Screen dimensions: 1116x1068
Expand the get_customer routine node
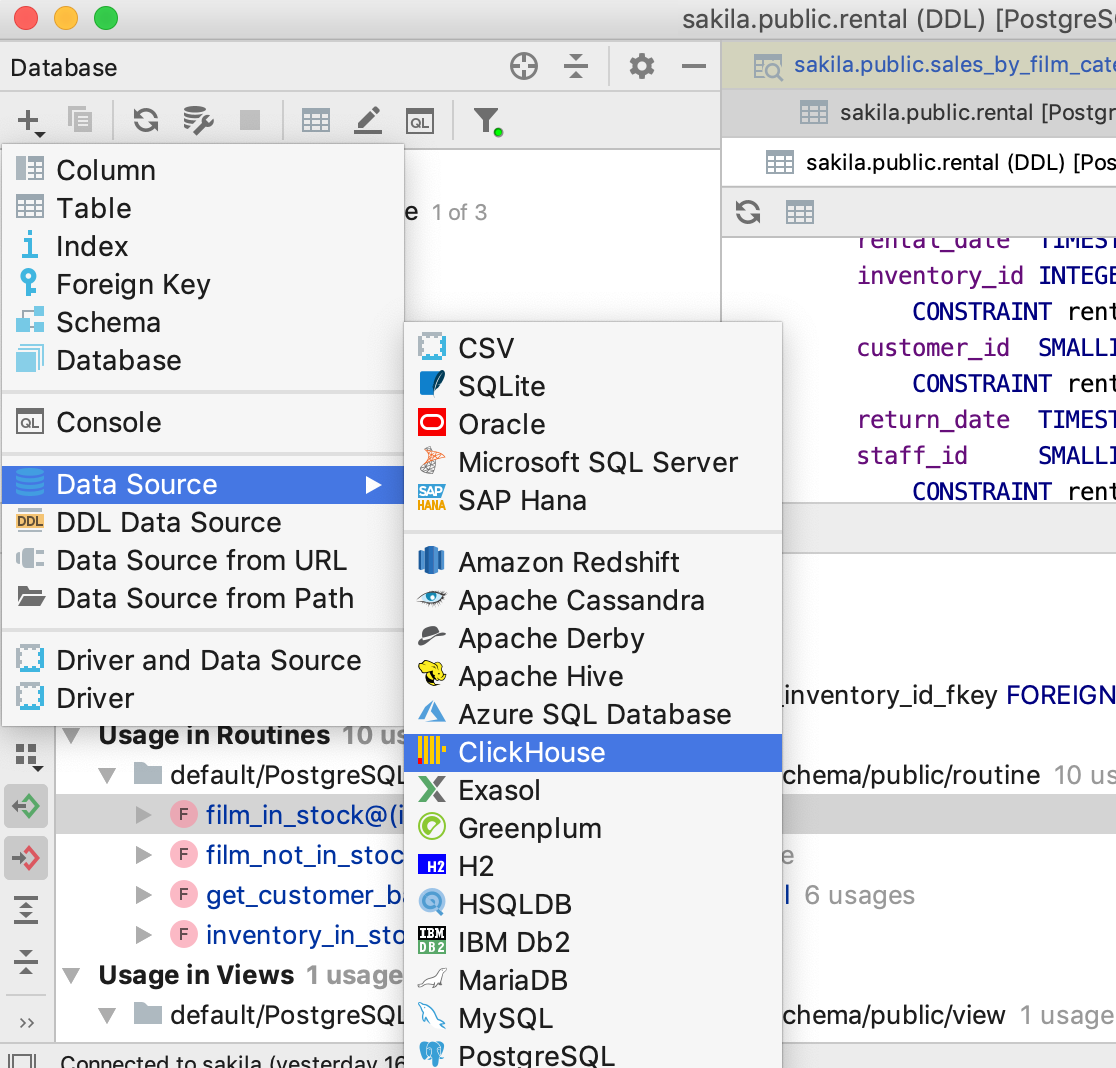[143, 894]
